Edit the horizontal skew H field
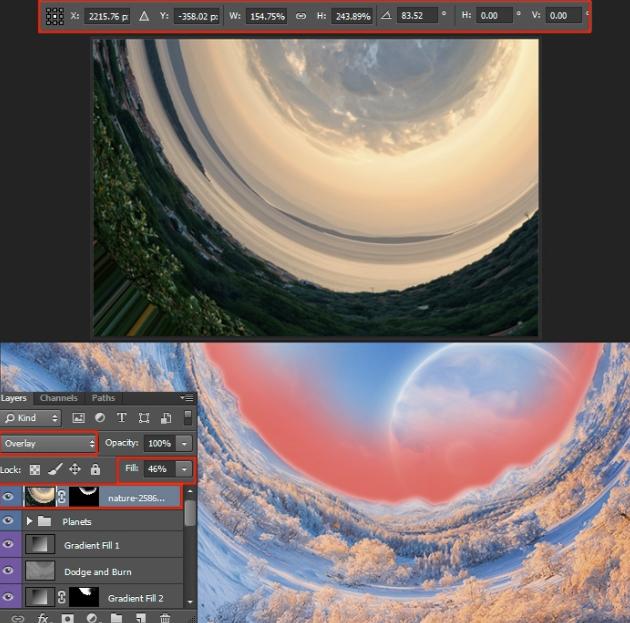 tap(495, 16)
